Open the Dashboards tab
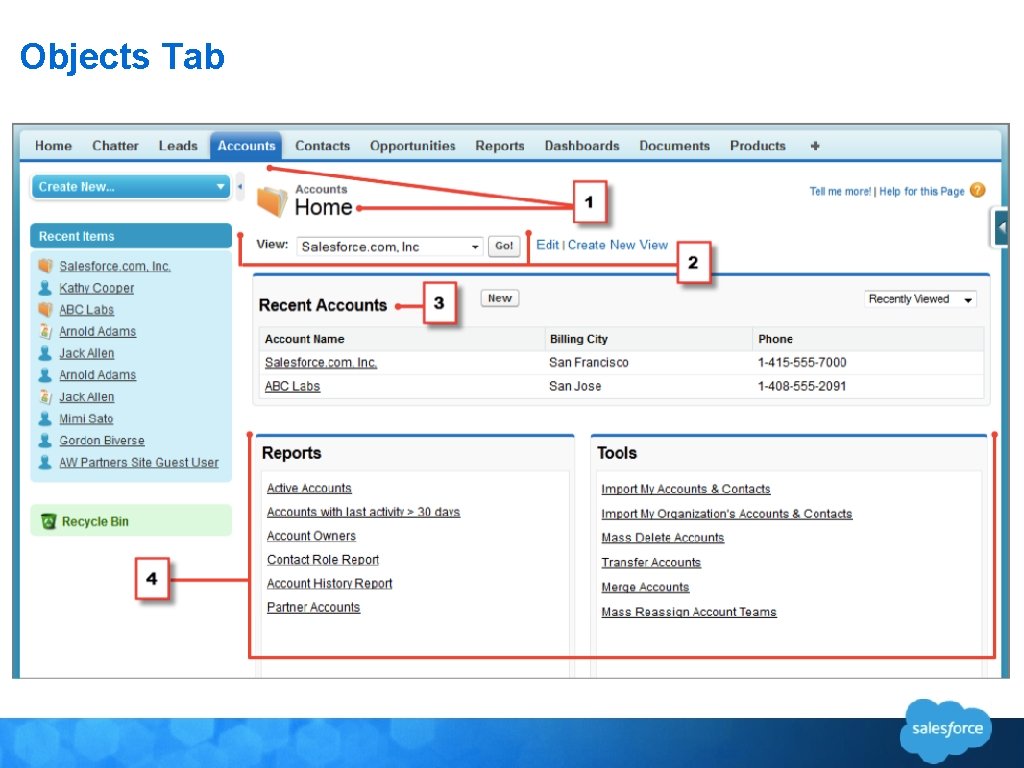 point(582,146)
